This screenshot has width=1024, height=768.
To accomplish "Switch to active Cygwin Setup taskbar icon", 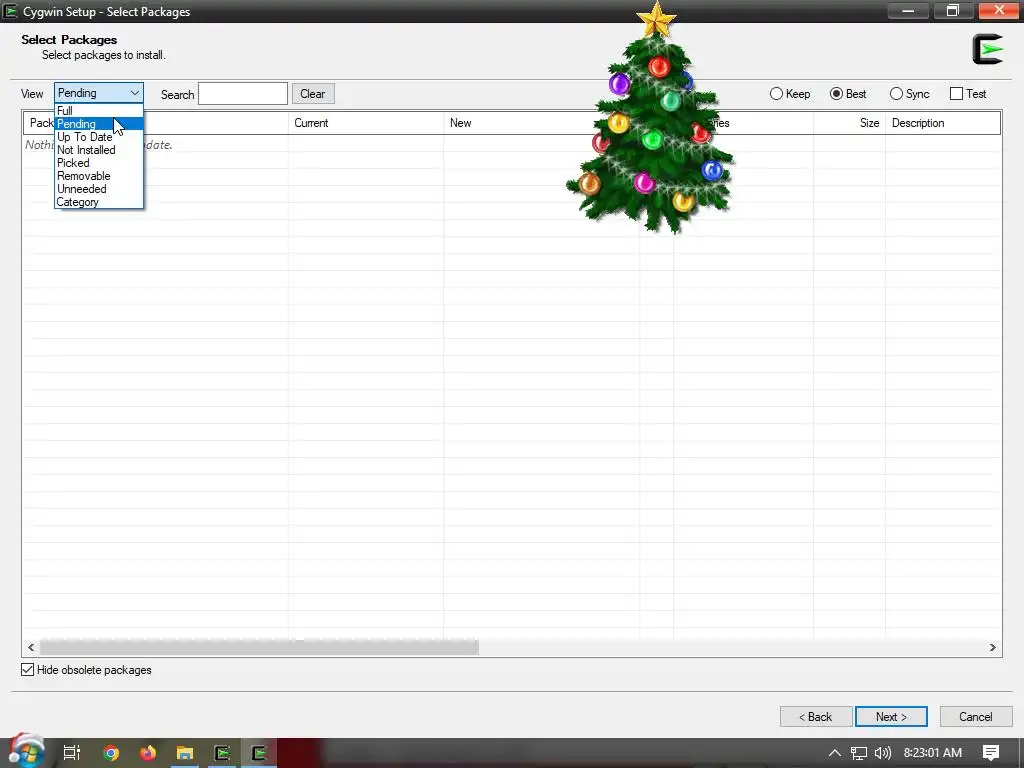I will (x=260, y=753).
